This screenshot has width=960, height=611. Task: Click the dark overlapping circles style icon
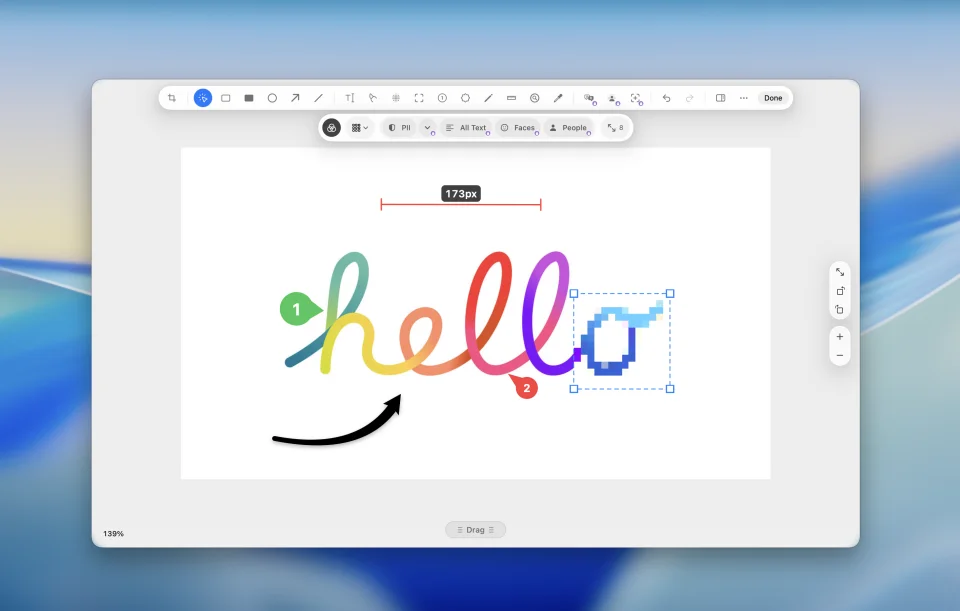click(331, 128)
